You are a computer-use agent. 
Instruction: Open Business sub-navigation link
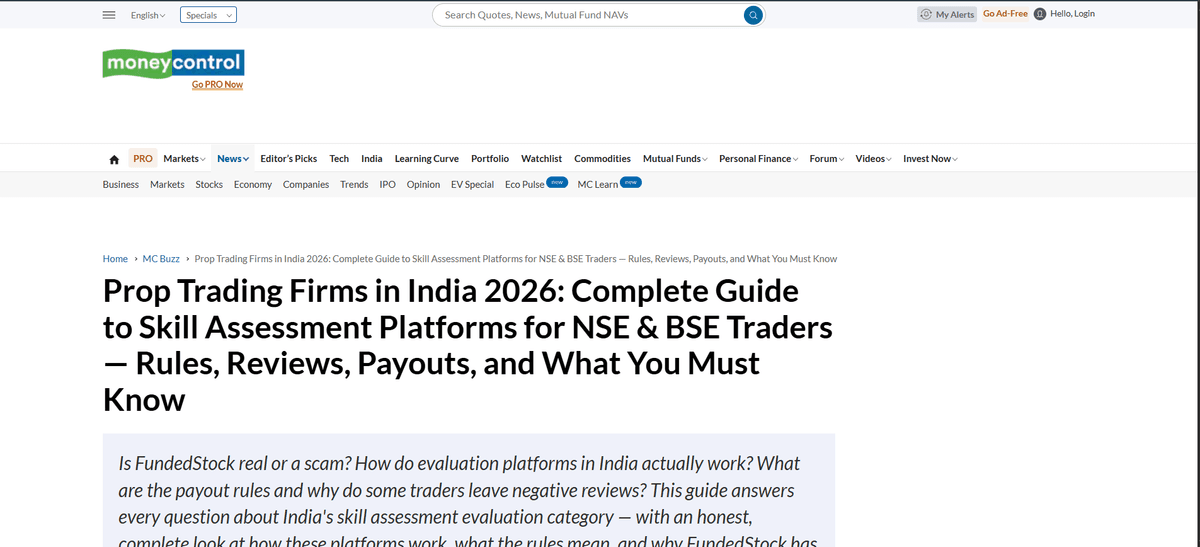coord(121,185)
